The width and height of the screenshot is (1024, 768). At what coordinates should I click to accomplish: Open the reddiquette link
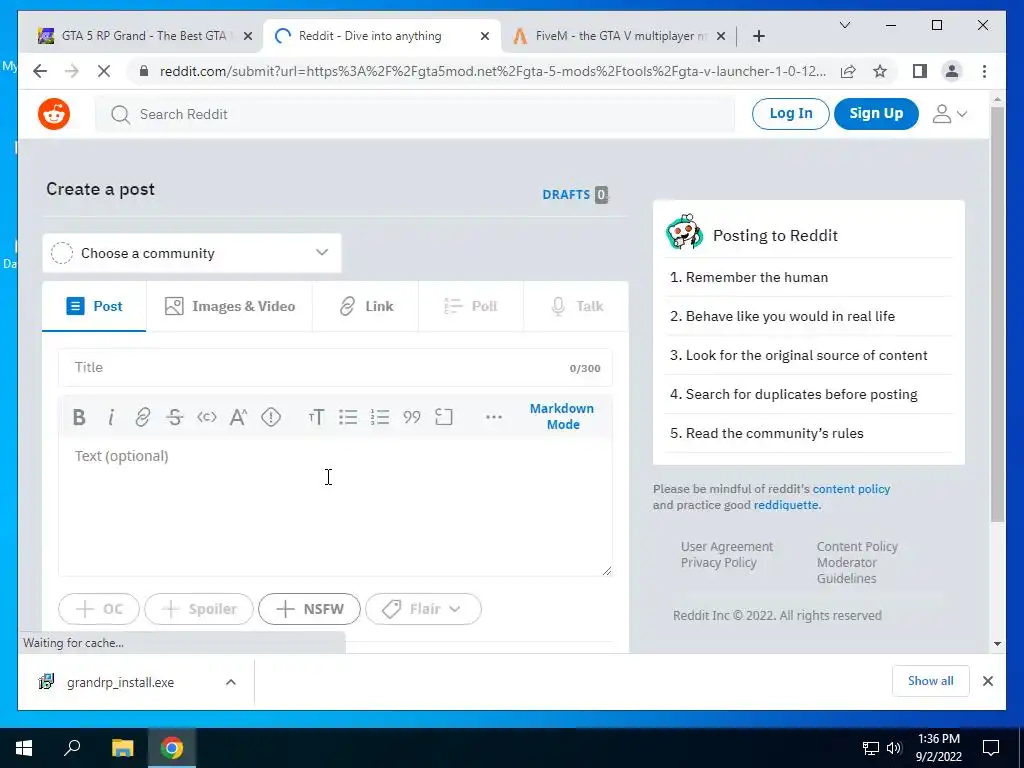pos(786,505)
